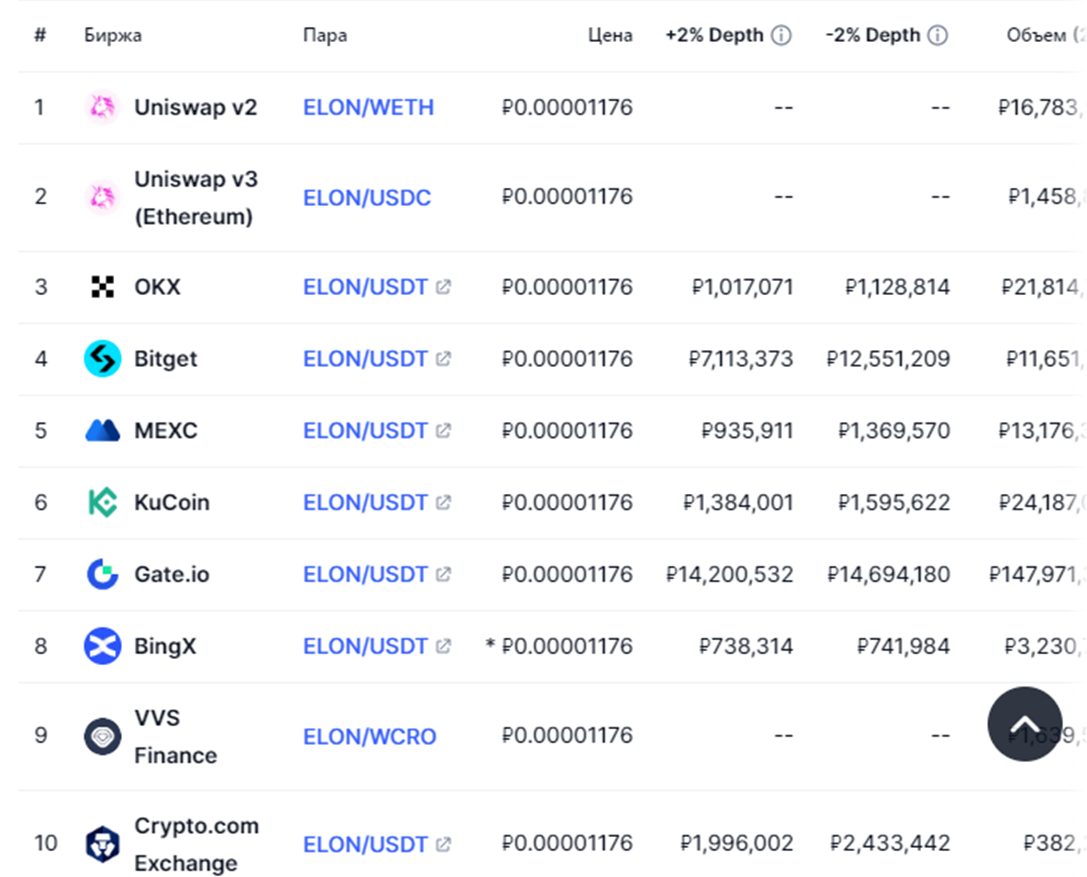Open the ELON/USDC pair on Uniswap v3
Screen dimensions: 1087x877
click(367, 197)
